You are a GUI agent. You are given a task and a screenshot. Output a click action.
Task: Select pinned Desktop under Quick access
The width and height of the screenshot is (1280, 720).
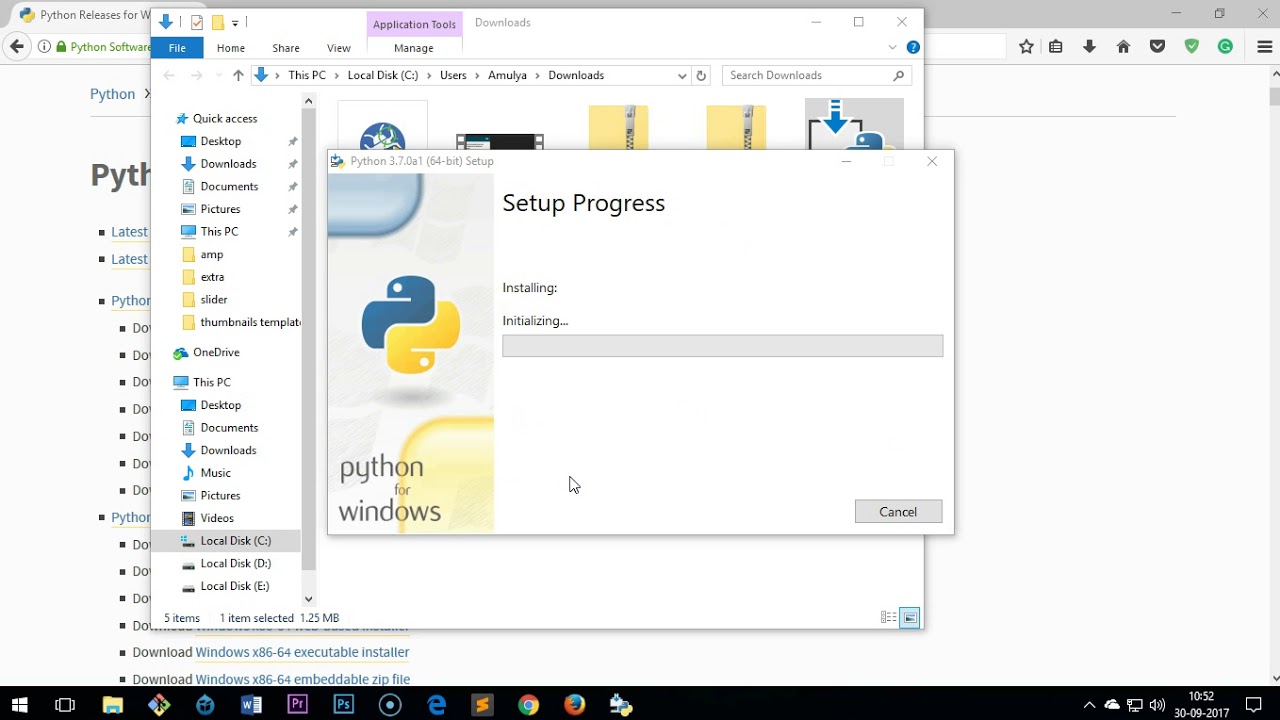point(220,141)
